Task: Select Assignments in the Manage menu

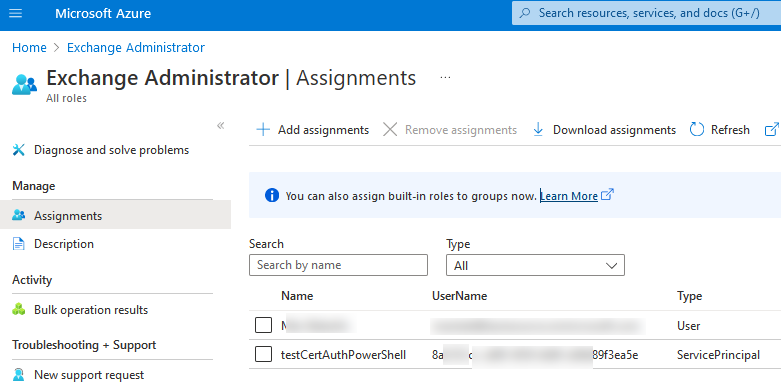Action: pos(116,215)
